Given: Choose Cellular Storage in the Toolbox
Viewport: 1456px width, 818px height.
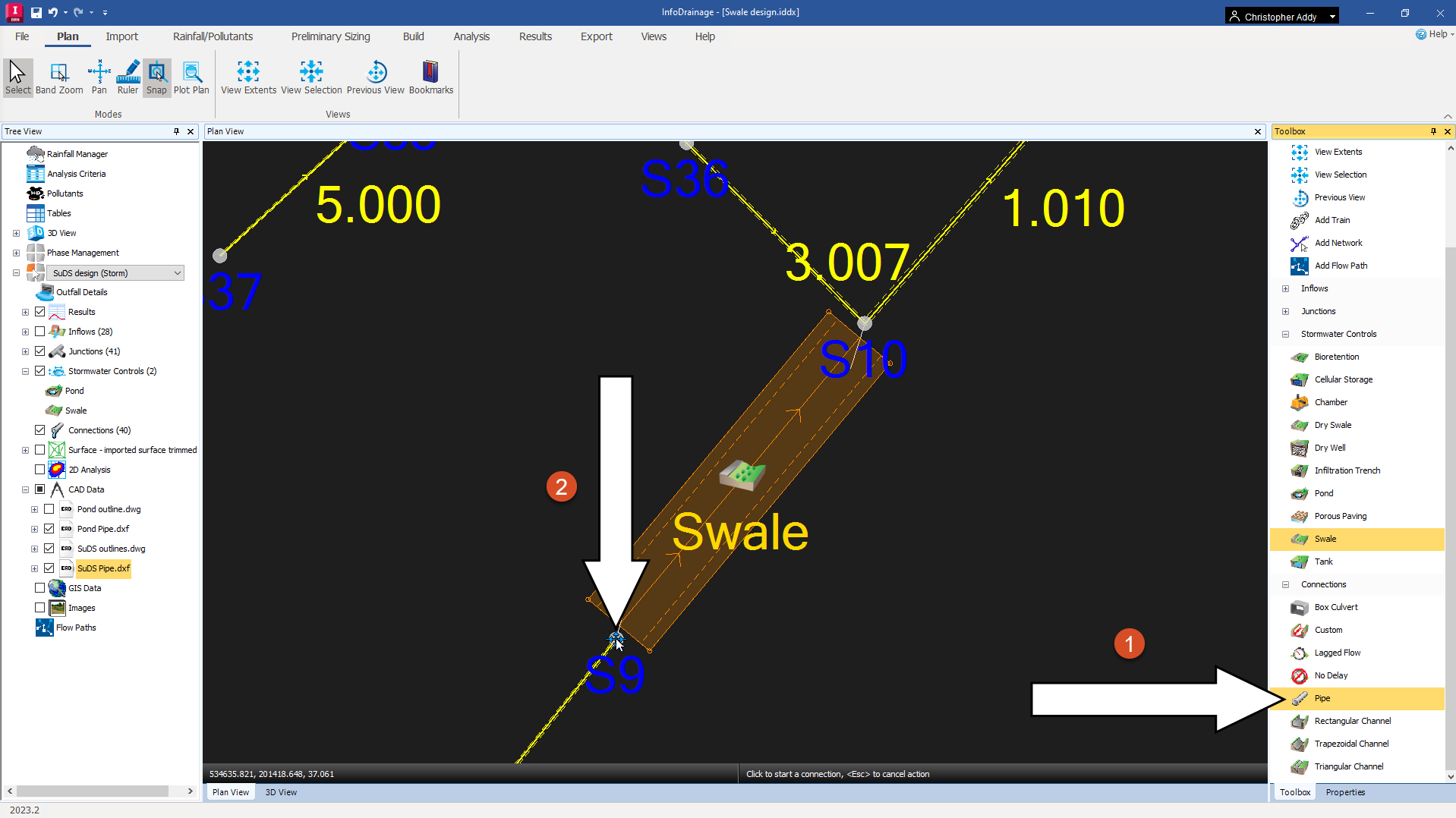Looking at the screenshot, I should point(1343,379).
